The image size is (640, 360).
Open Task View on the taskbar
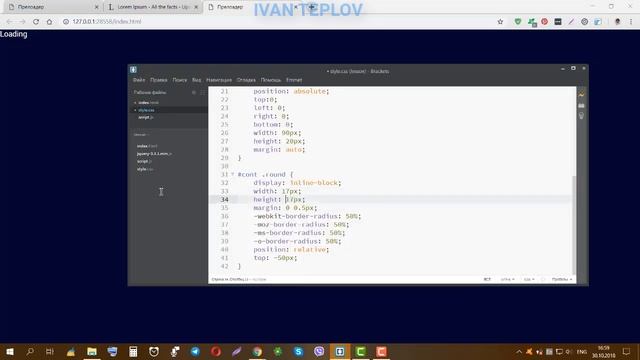[50, 351]
